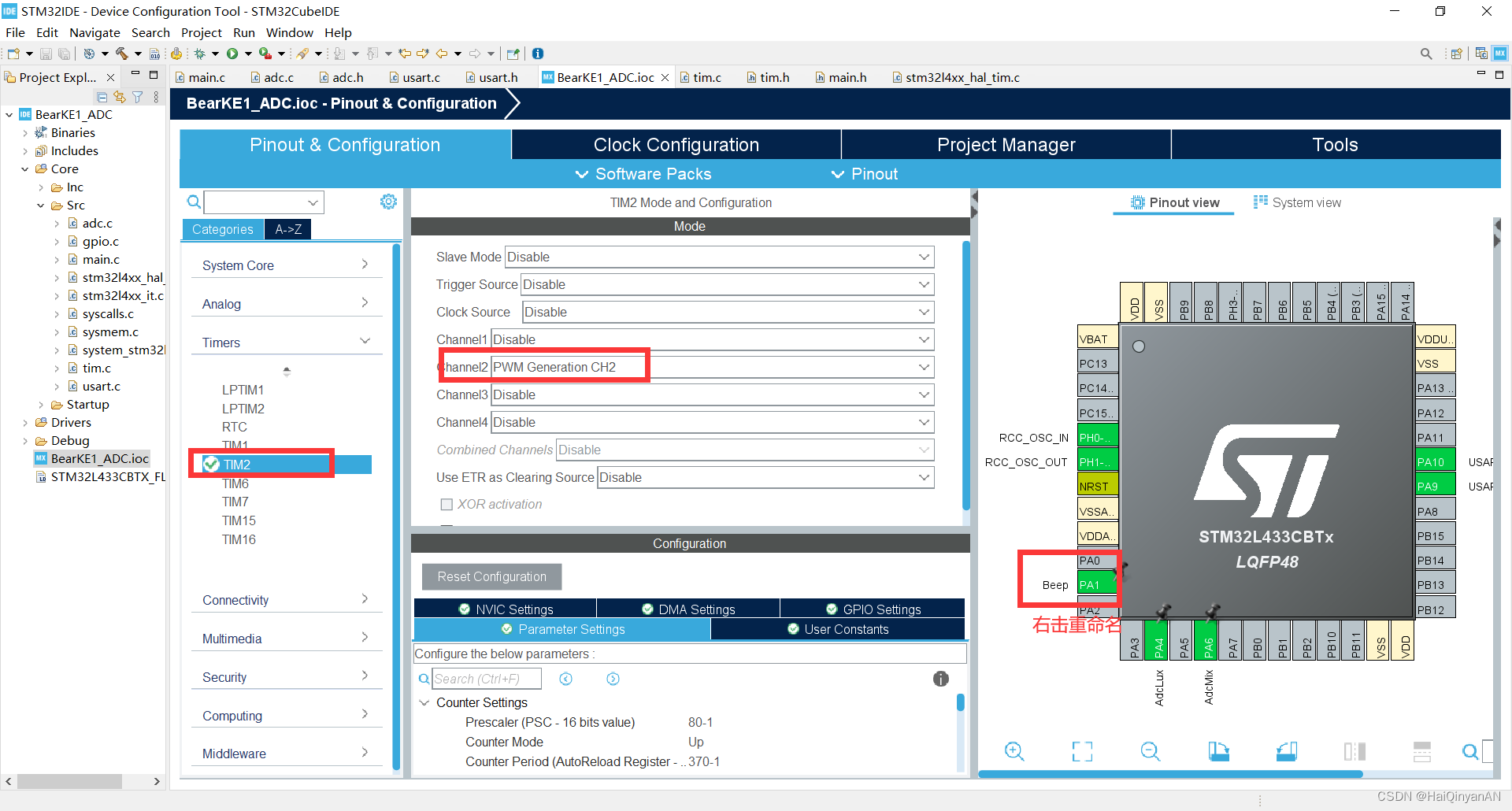Open the GPIO Settings tab
The width and height of the screenshot is (1512, 811).
873,609
